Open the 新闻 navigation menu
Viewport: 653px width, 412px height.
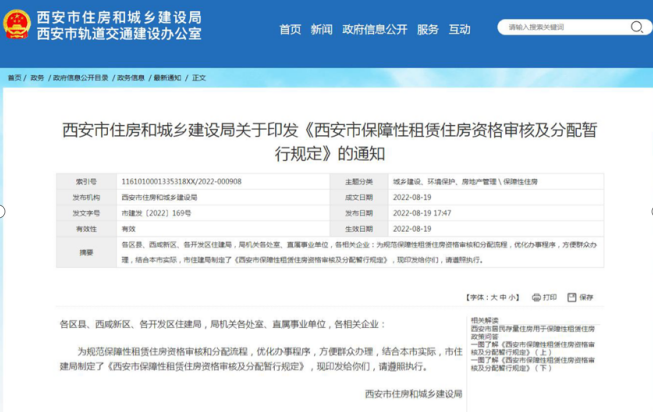click(x=322, y=29)
